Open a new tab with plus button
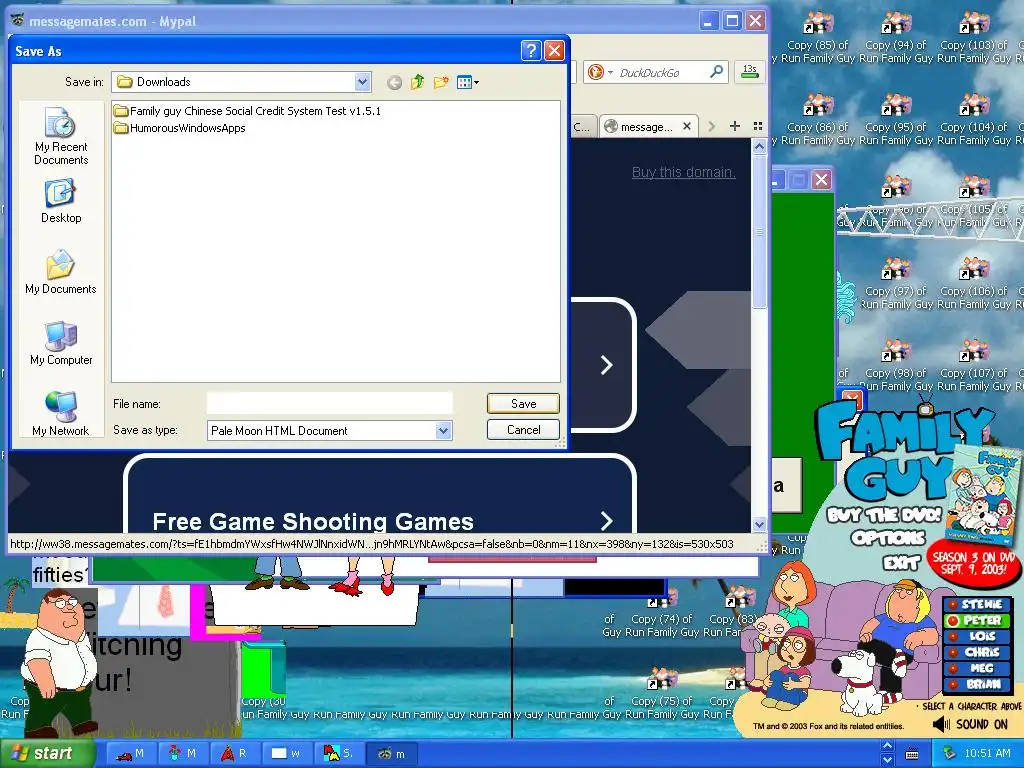The width and height of the screenshot is (1024, 768). 735,126
